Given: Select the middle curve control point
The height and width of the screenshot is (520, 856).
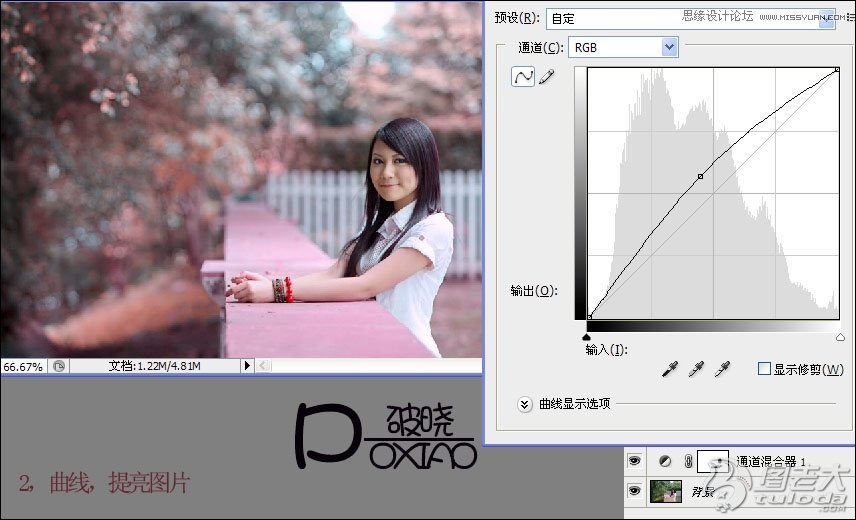Looking at the screenshot, I should point(700,176).
